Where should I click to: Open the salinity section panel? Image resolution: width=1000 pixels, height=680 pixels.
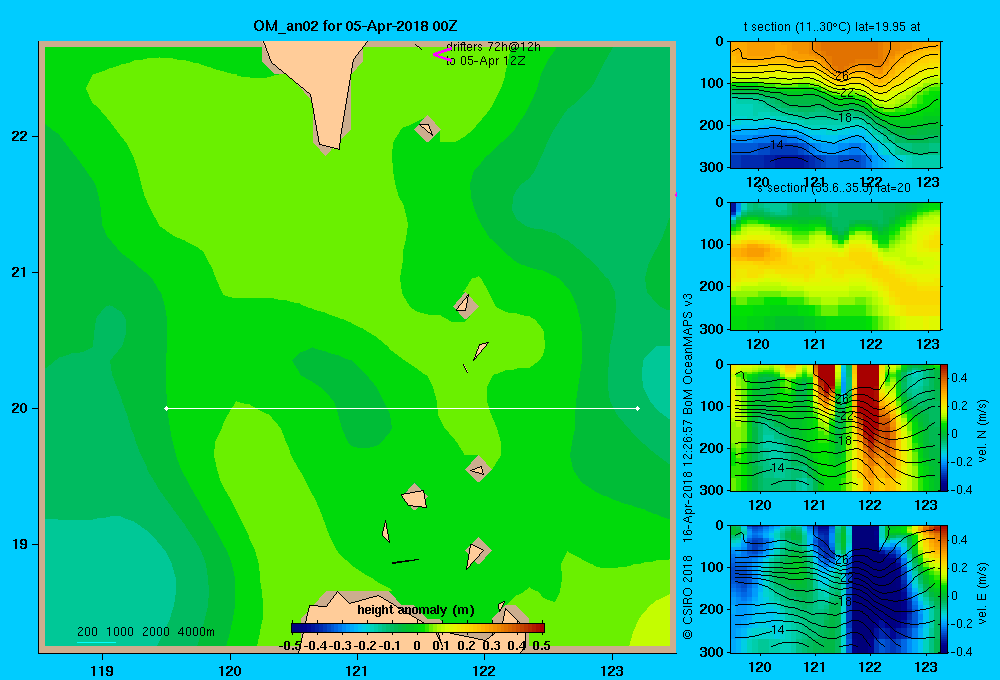click(835, 266)
